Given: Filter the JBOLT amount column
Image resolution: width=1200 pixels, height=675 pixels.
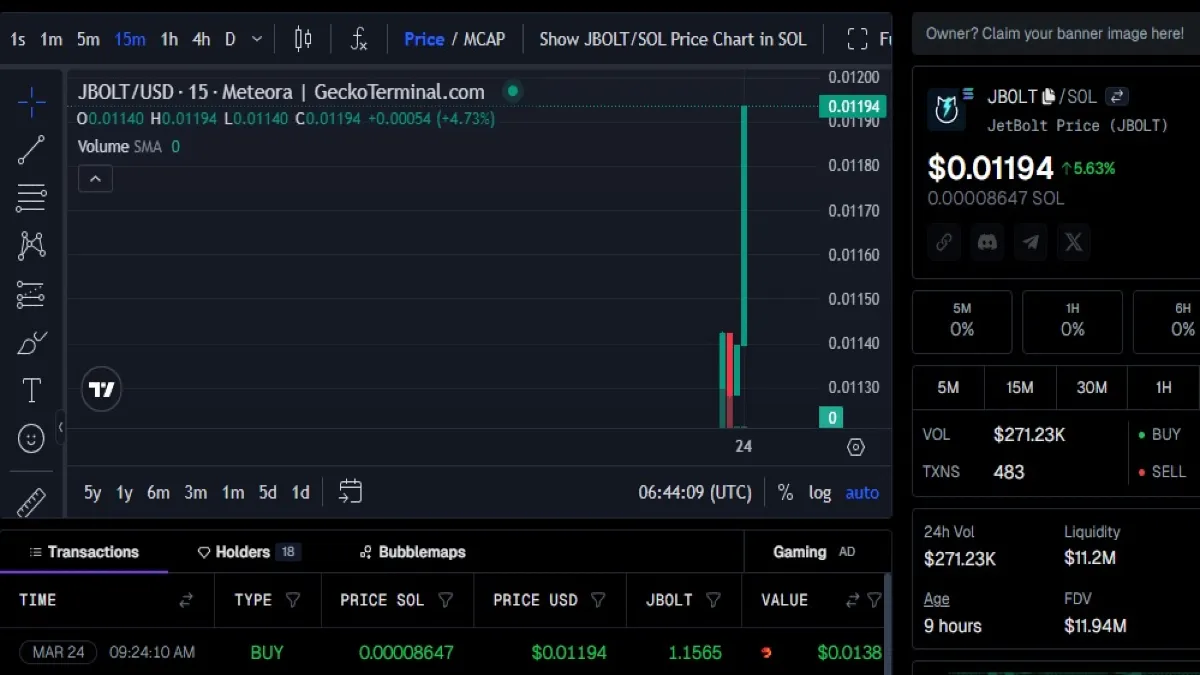Looking at the screenshot, I should 714,600.
